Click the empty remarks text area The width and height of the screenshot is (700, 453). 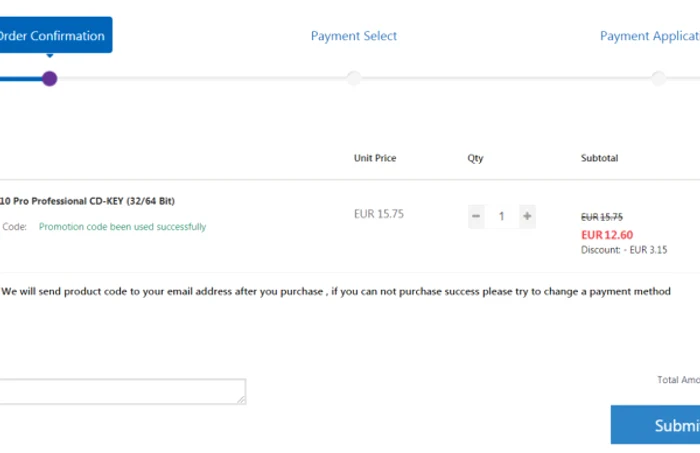tap(122, 391)
